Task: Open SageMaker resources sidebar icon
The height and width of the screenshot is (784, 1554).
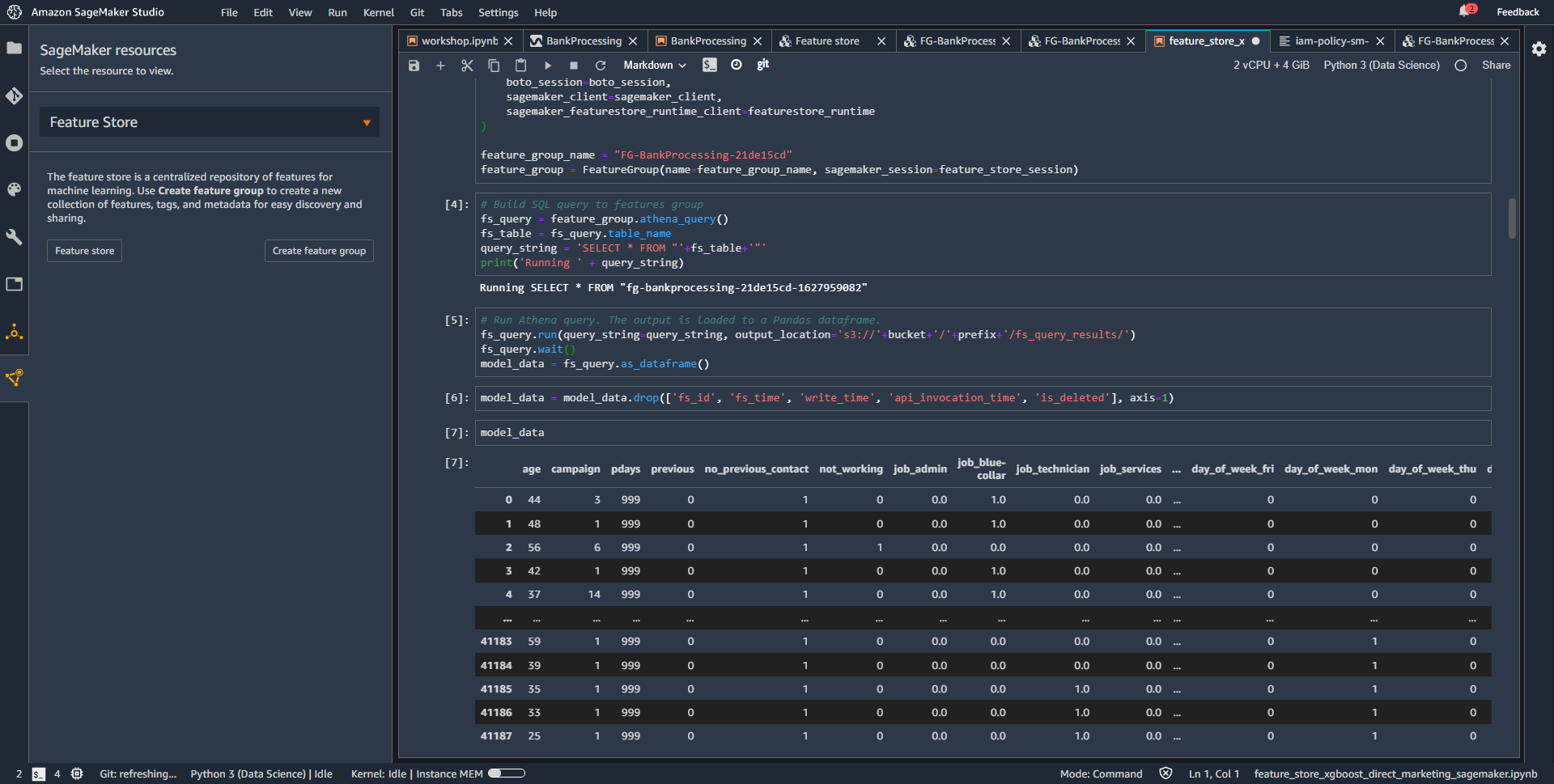Action: point(14,378)
